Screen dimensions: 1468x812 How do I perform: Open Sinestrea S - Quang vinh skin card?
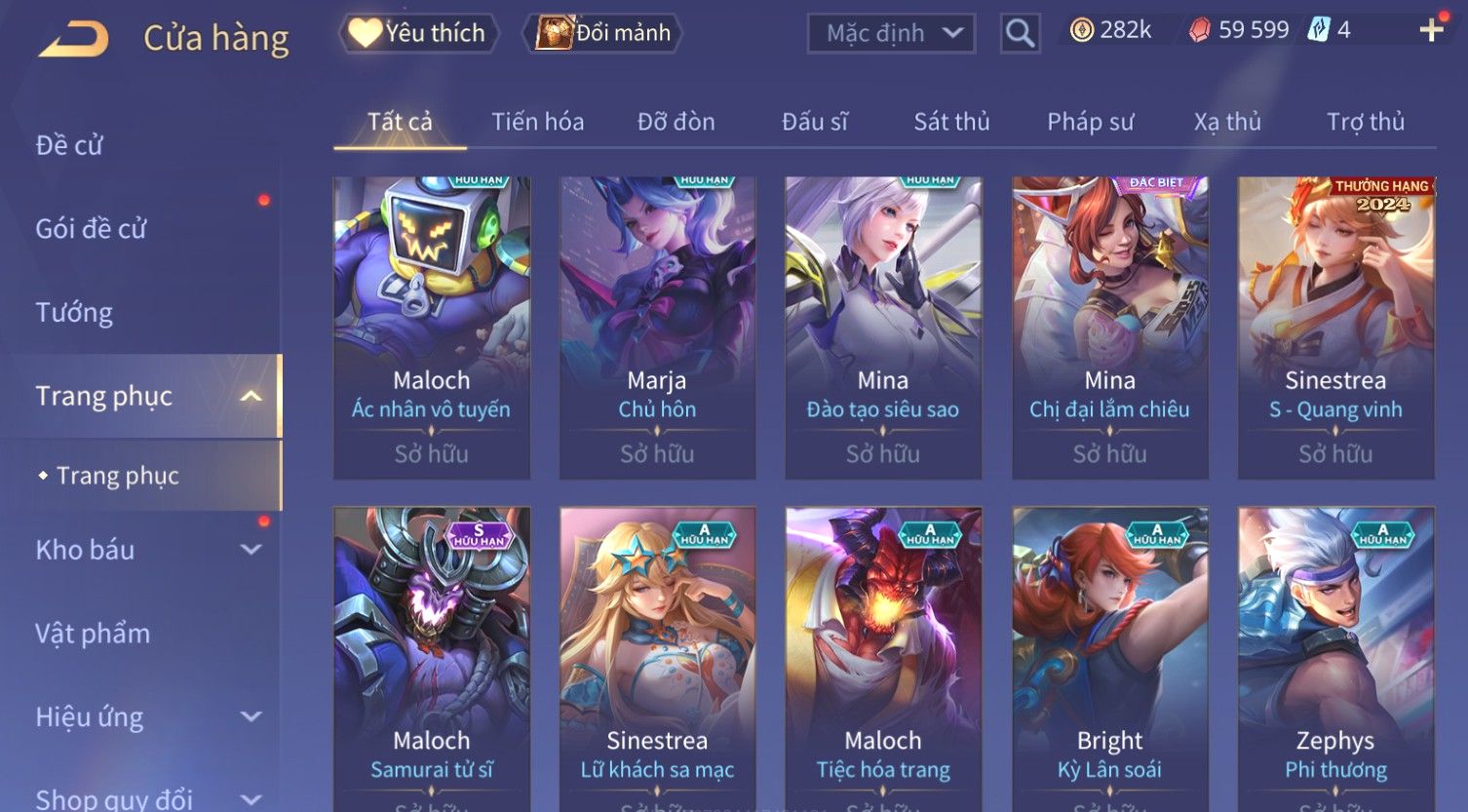[x=1335, y=328]
